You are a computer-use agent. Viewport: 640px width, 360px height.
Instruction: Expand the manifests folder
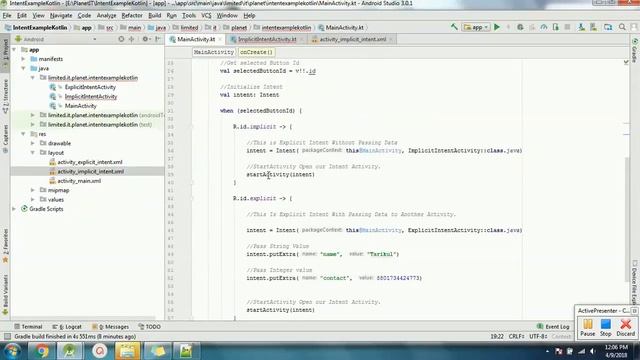23,59
